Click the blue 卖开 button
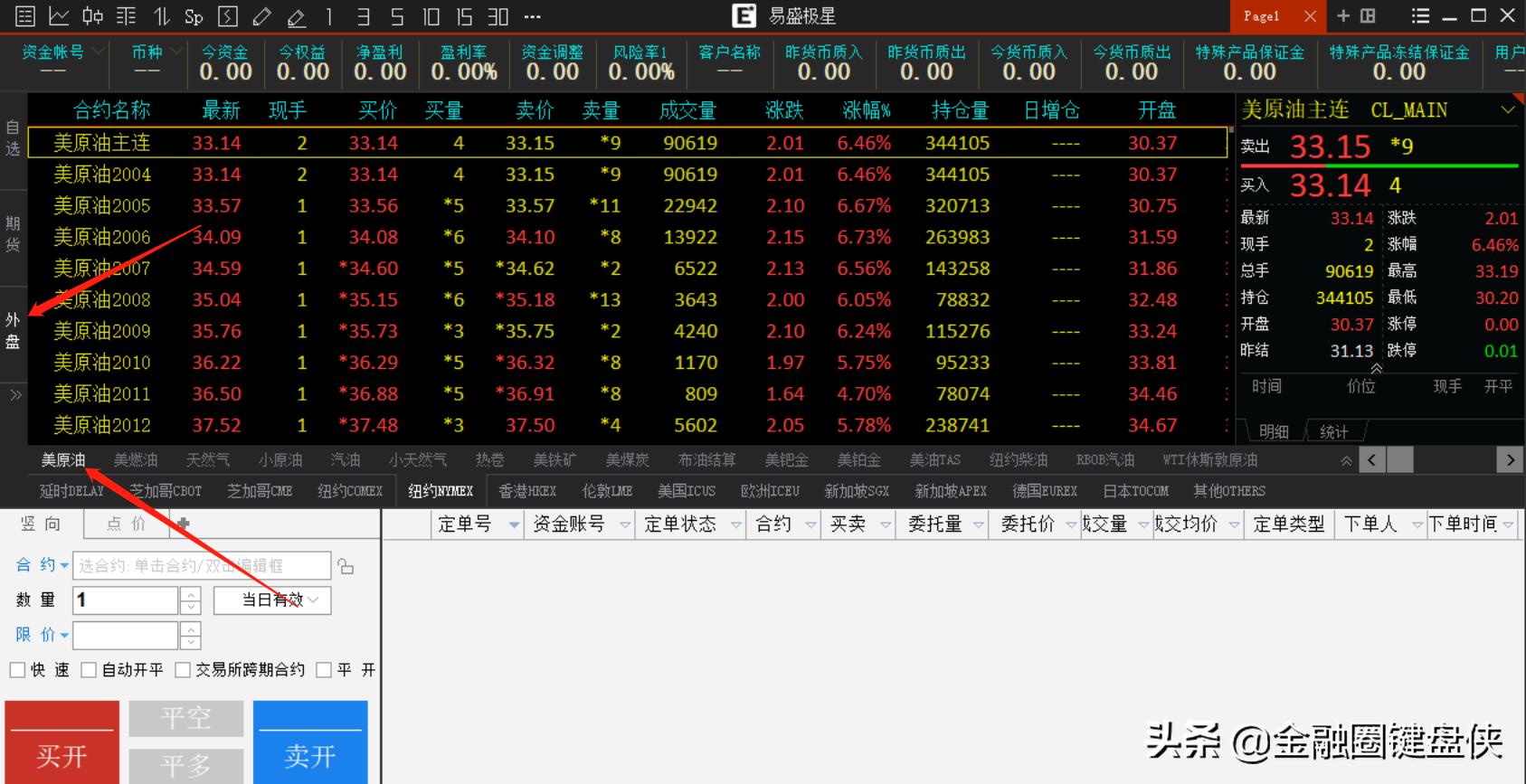 (310, 742)
